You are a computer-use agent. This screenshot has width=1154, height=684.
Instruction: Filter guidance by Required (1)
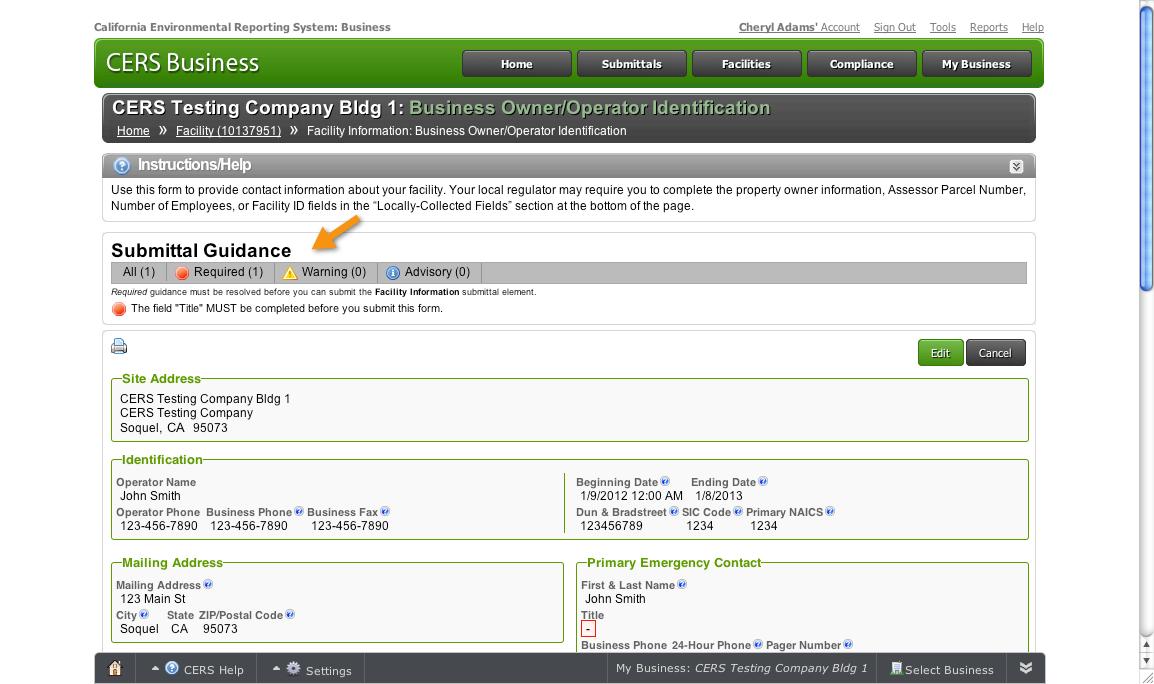220,272
